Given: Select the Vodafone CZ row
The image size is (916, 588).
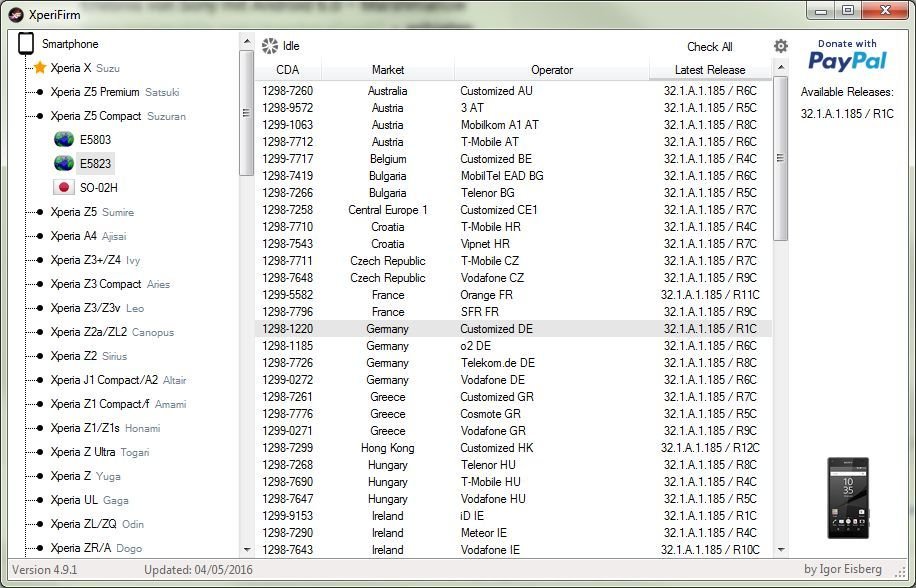Looking at the screenshot, I should pos(513,278).
